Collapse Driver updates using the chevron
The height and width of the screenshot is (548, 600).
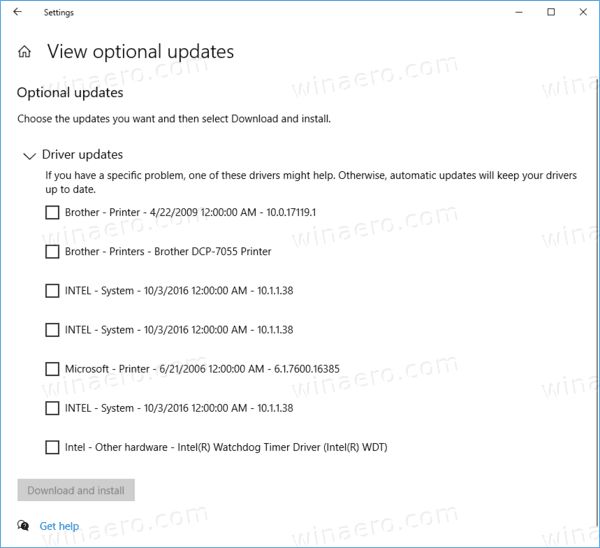point(29,156)
